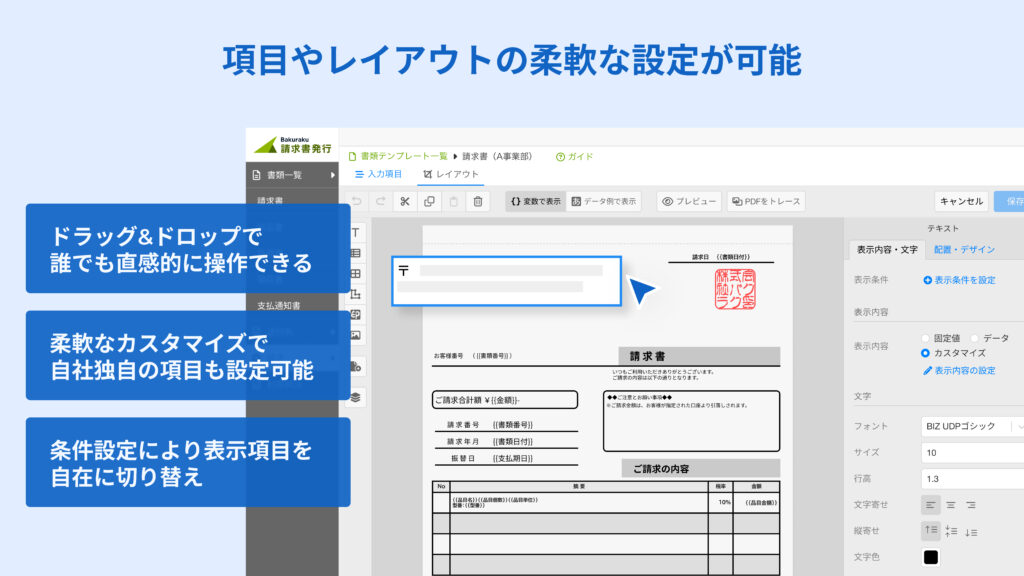Click the copy icon in toolbar
Image resolution: width=1024 pixels, height=576 pixels.
point(429,201)
